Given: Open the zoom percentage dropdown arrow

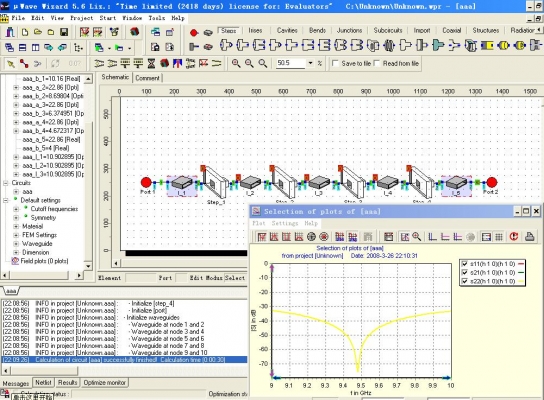Looking at the screenshot, I should coord(310,63).
